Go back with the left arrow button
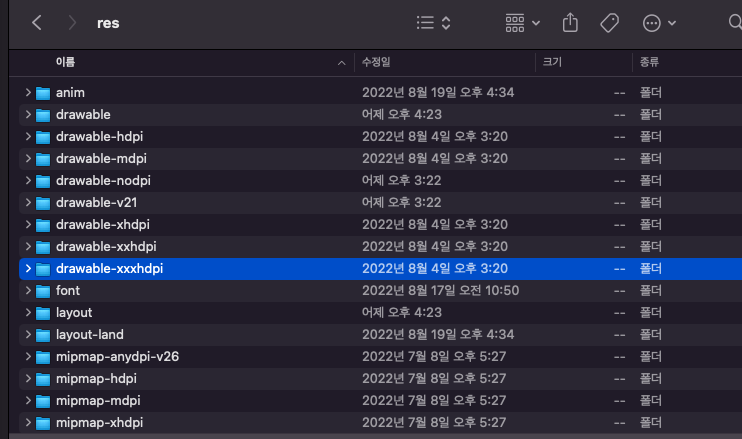 pos(36,23)
